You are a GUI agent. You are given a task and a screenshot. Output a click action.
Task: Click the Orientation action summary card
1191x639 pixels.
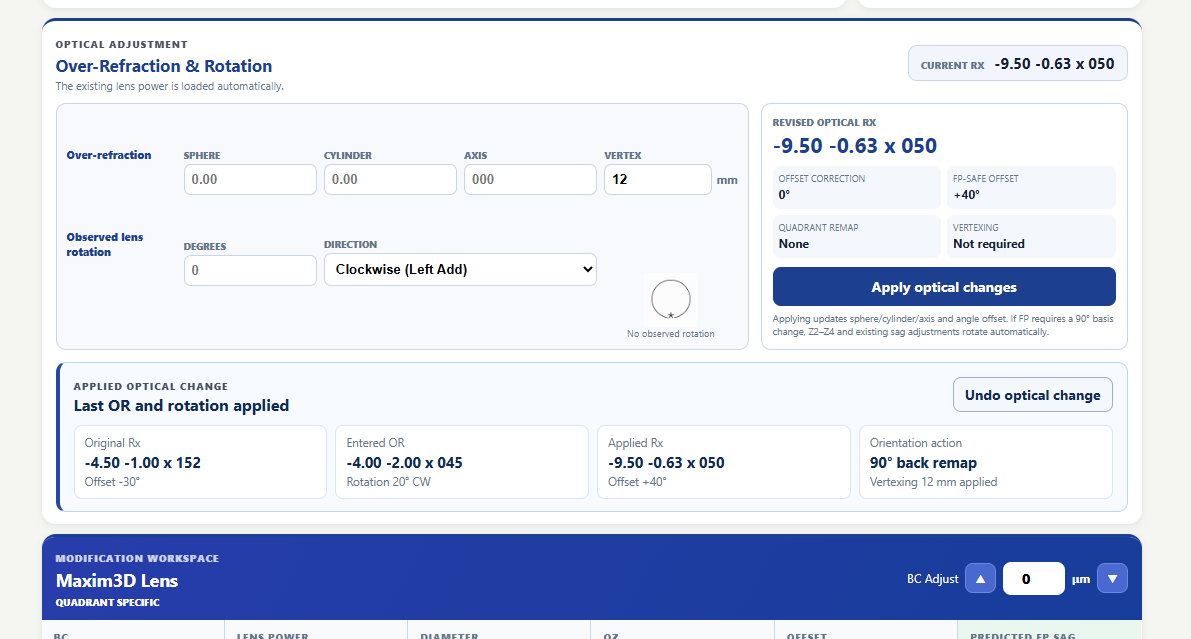pos(986,462)
